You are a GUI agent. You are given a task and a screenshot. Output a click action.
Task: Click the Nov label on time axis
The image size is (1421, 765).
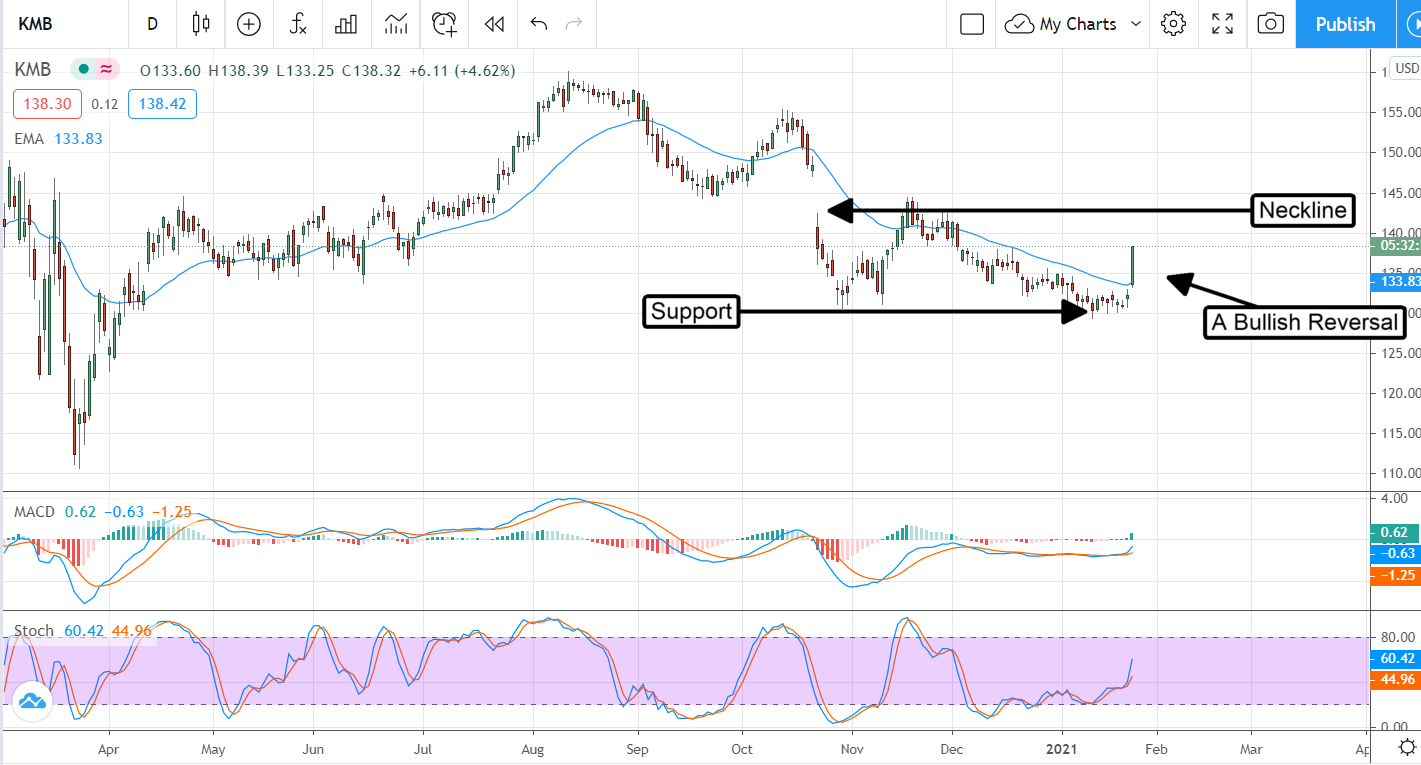[850, 747]
